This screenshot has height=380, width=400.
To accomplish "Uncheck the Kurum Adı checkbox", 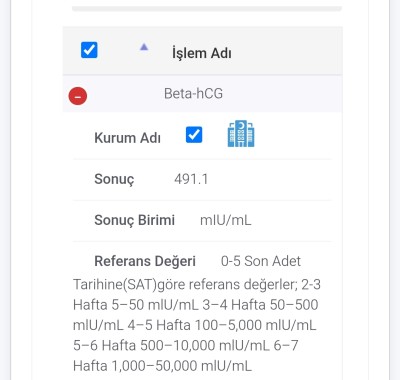I will click(x=194, y=135).
